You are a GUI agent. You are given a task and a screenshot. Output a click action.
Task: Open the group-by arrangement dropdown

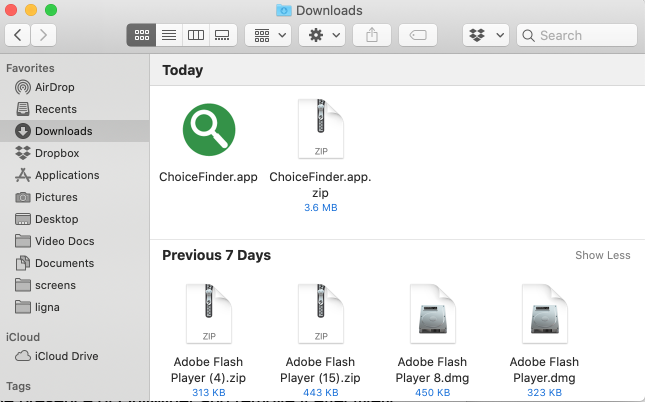coord(267,35)
